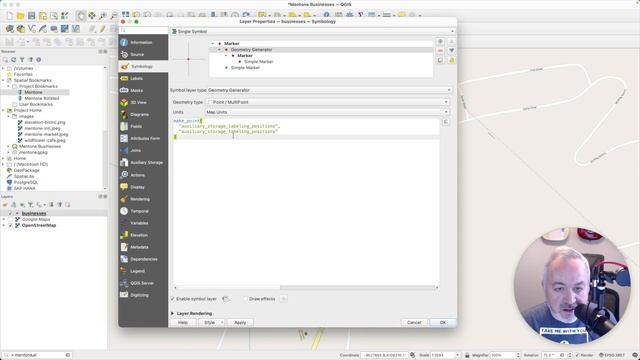Click Refresh icon in Browser panel
640x360 pixels.
pos(13,60)
